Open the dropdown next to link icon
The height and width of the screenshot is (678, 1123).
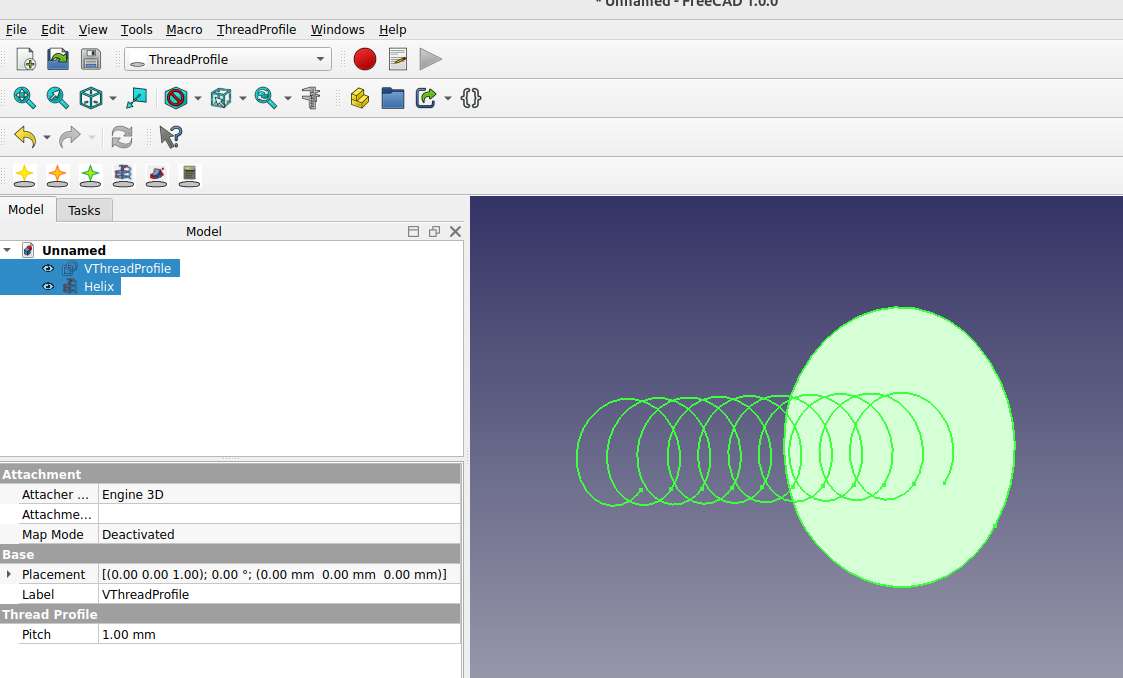(448, 99)
